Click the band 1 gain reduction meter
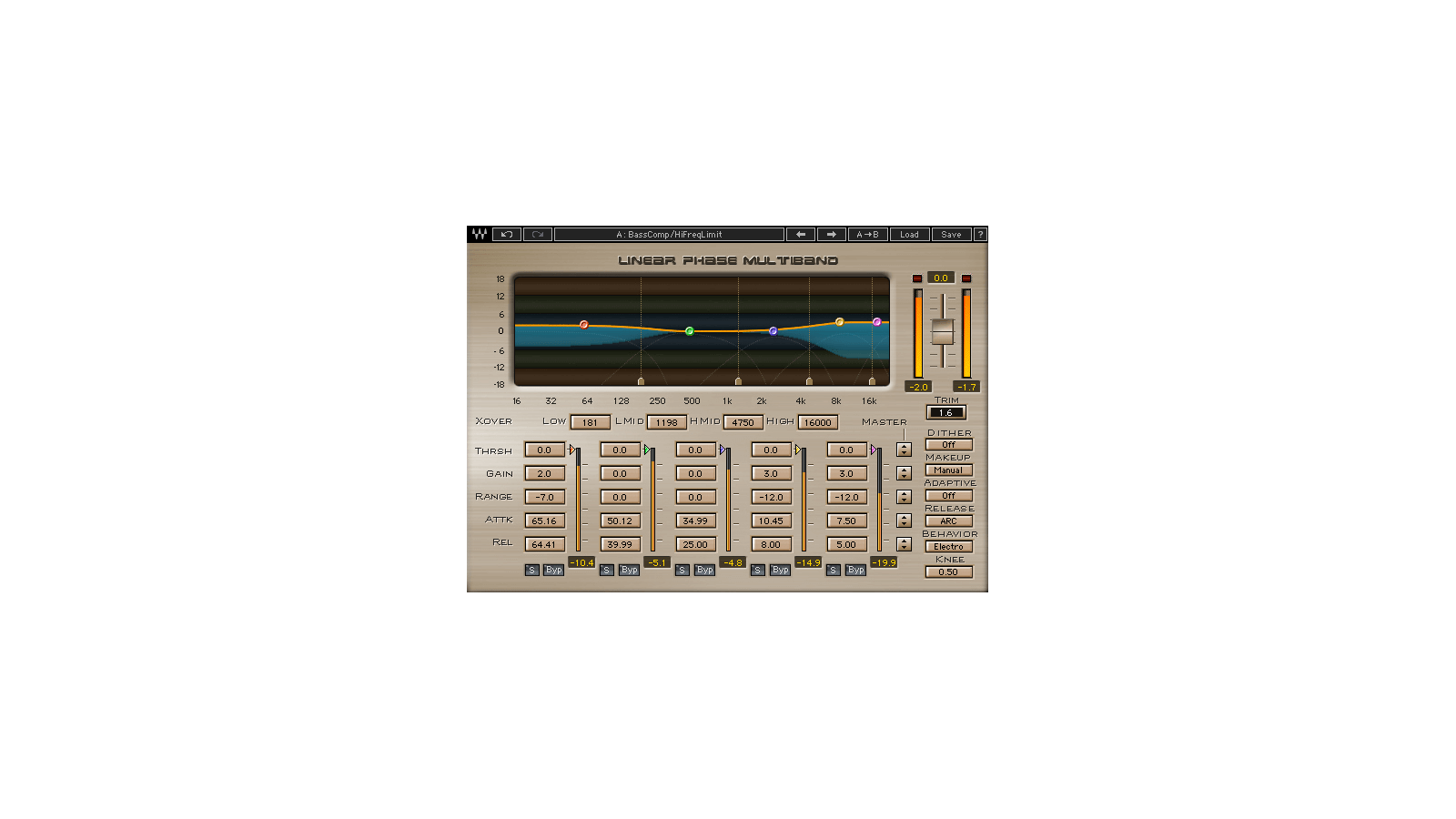The width and height of the screenshot is (1456, 819). click(x=578, y=499)
